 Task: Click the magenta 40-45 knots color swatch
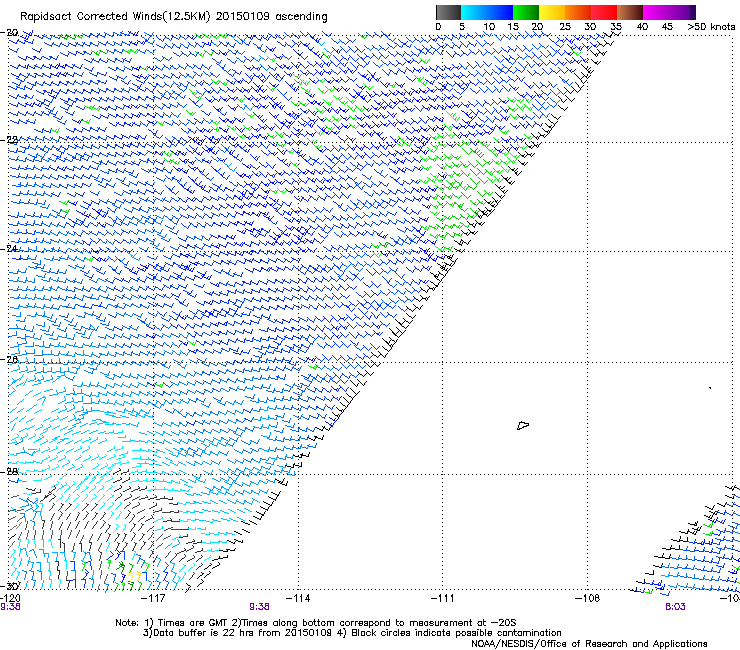656,12
